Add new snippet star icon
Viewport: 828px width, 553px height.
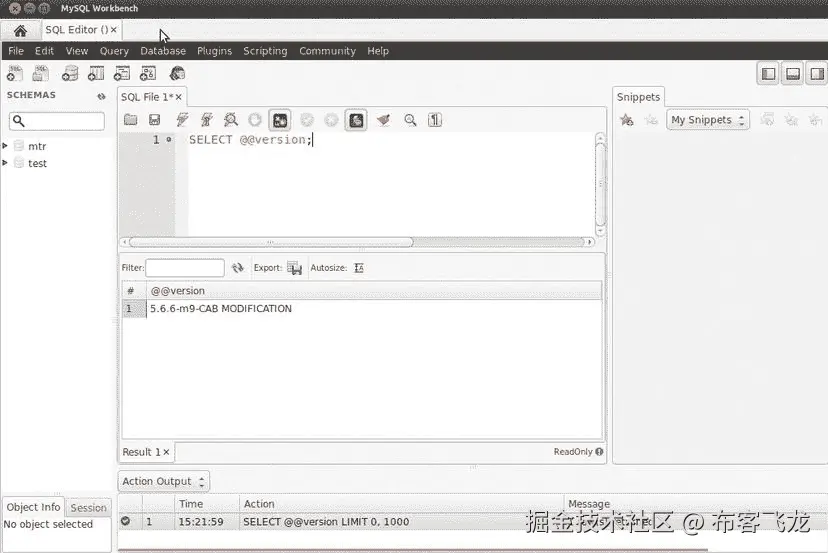coord(627,120)
